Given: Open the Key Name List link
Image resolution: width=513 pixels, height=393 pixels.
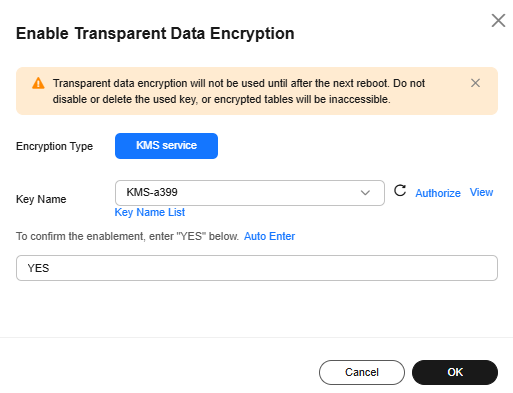Looking at the screenshot, I should [x=150, y=212].
